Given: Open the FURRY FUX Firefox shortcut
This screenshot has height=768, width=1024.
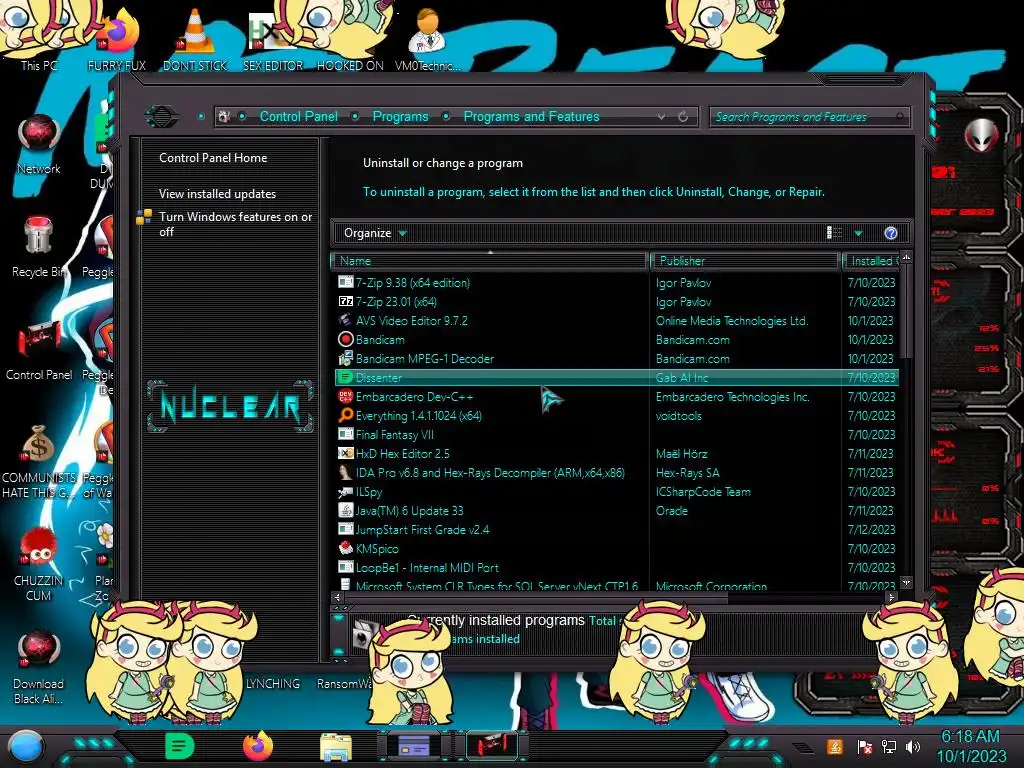Looking at the screenshot, I should tap(118, 39).
